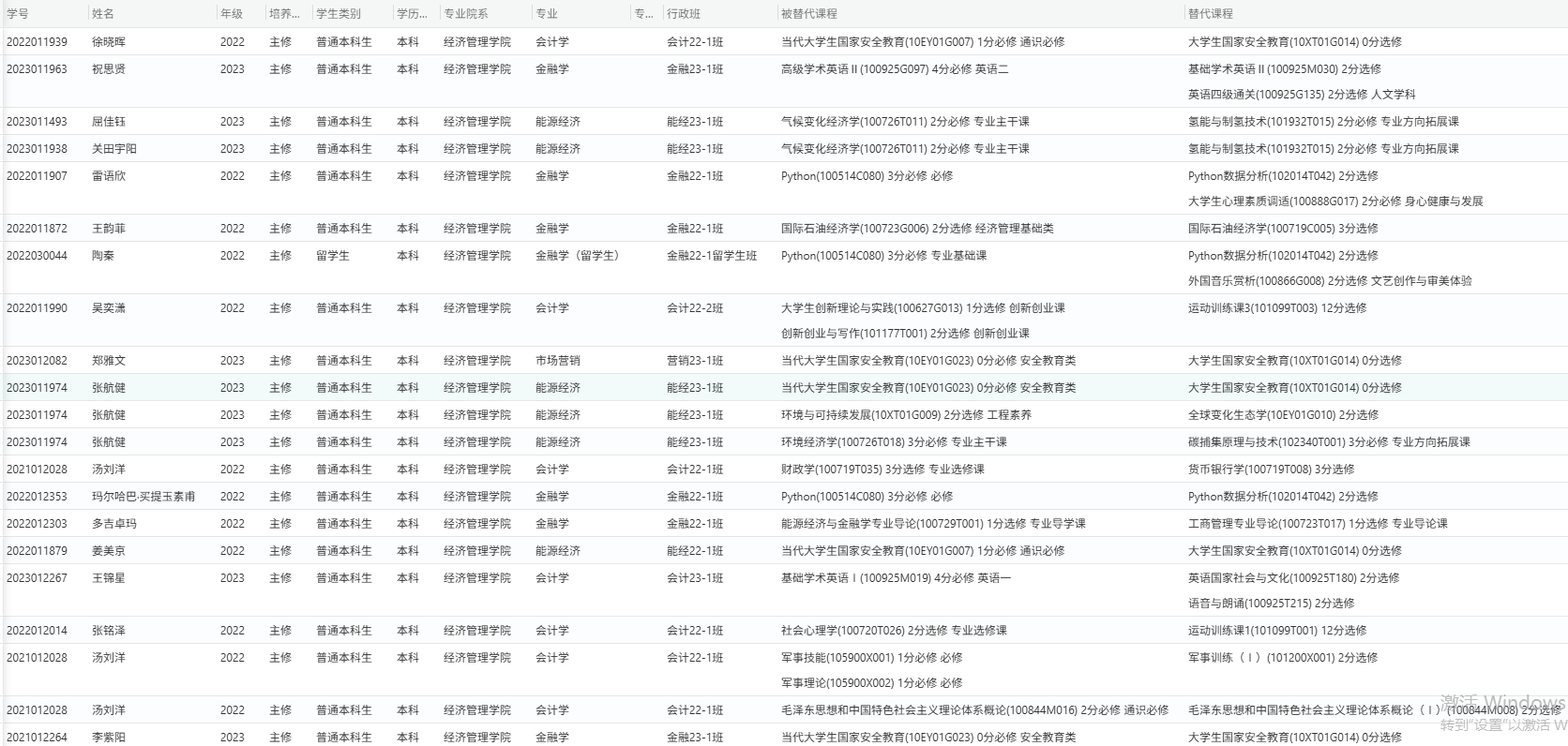Click the 创新创业与写作 course entry
Screen dimensions: 1568x746
904,334
